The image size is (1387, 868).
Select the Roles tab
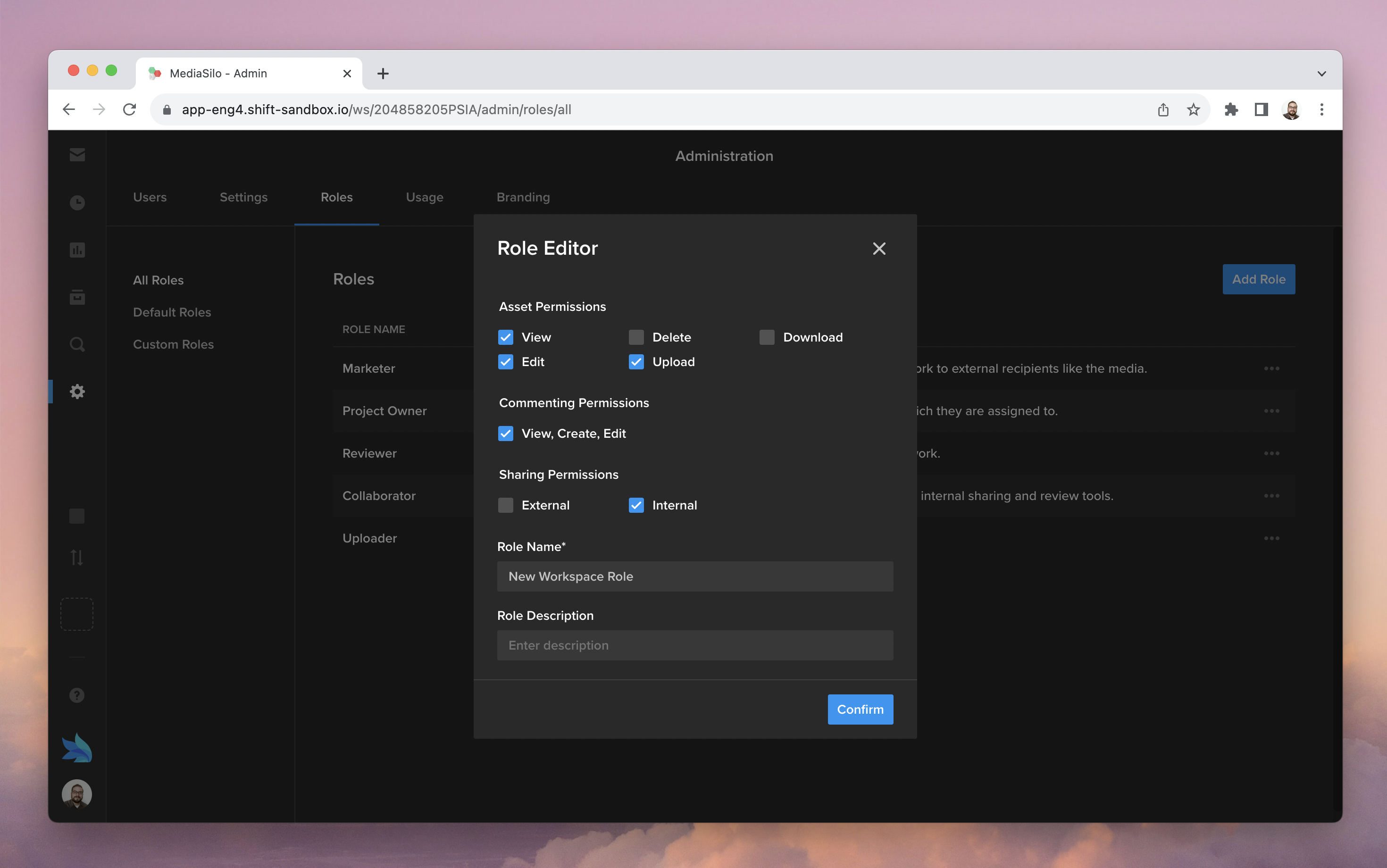(x=336, y=197)
